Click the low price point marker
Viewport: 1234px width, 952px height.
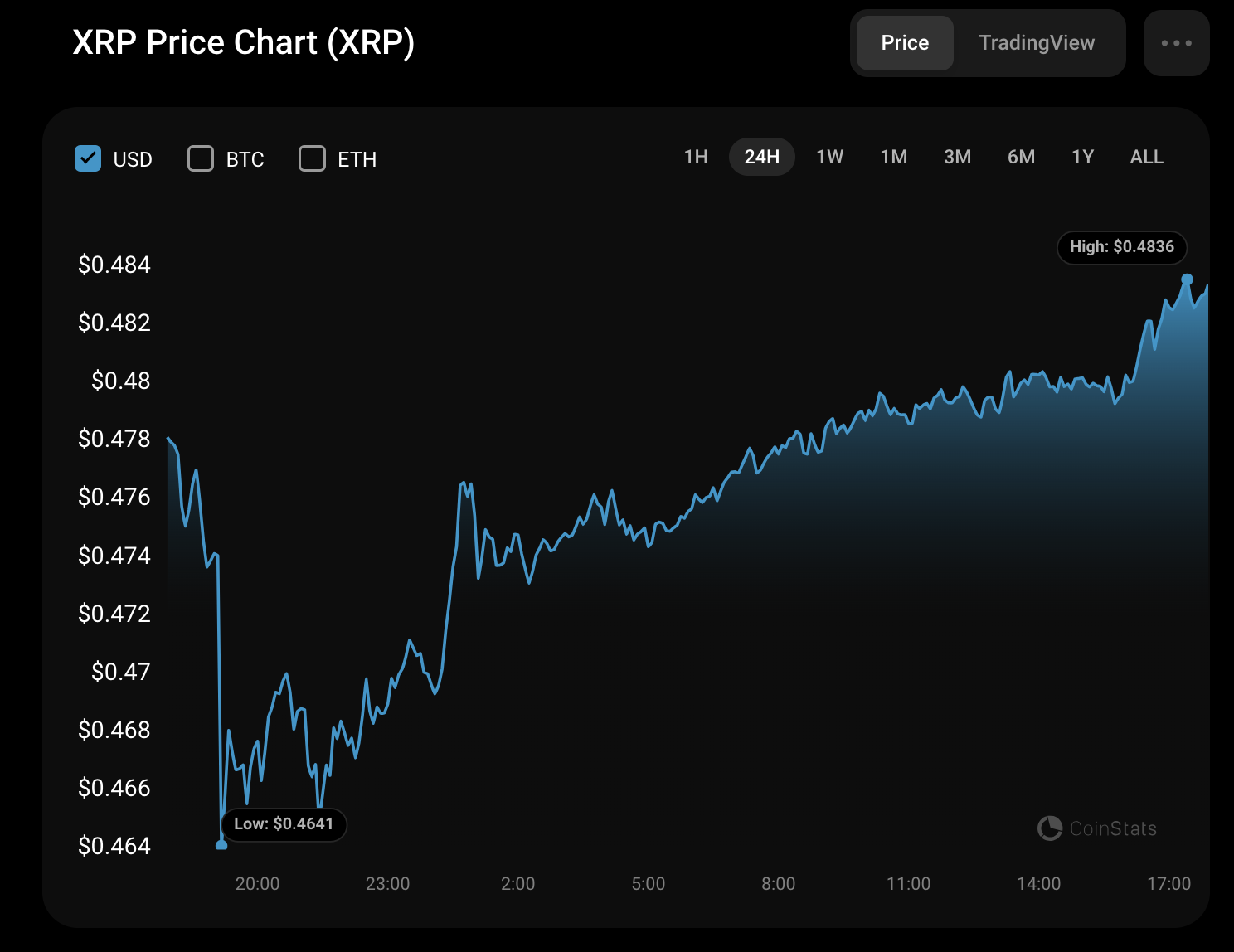pyautogui.click(x=221, y=845)
